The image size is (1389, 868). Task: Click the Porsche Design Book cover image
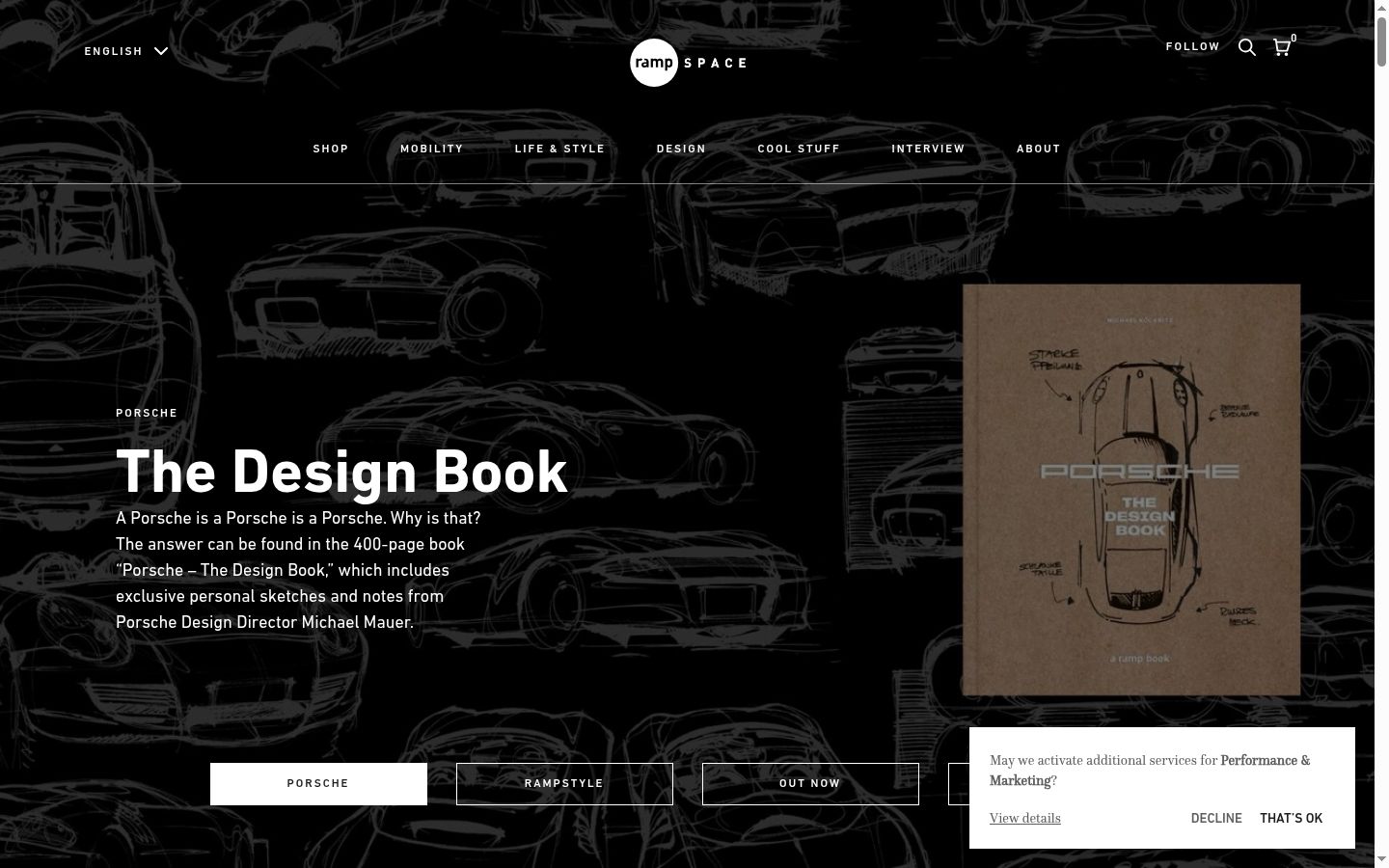click(1131, 490)
